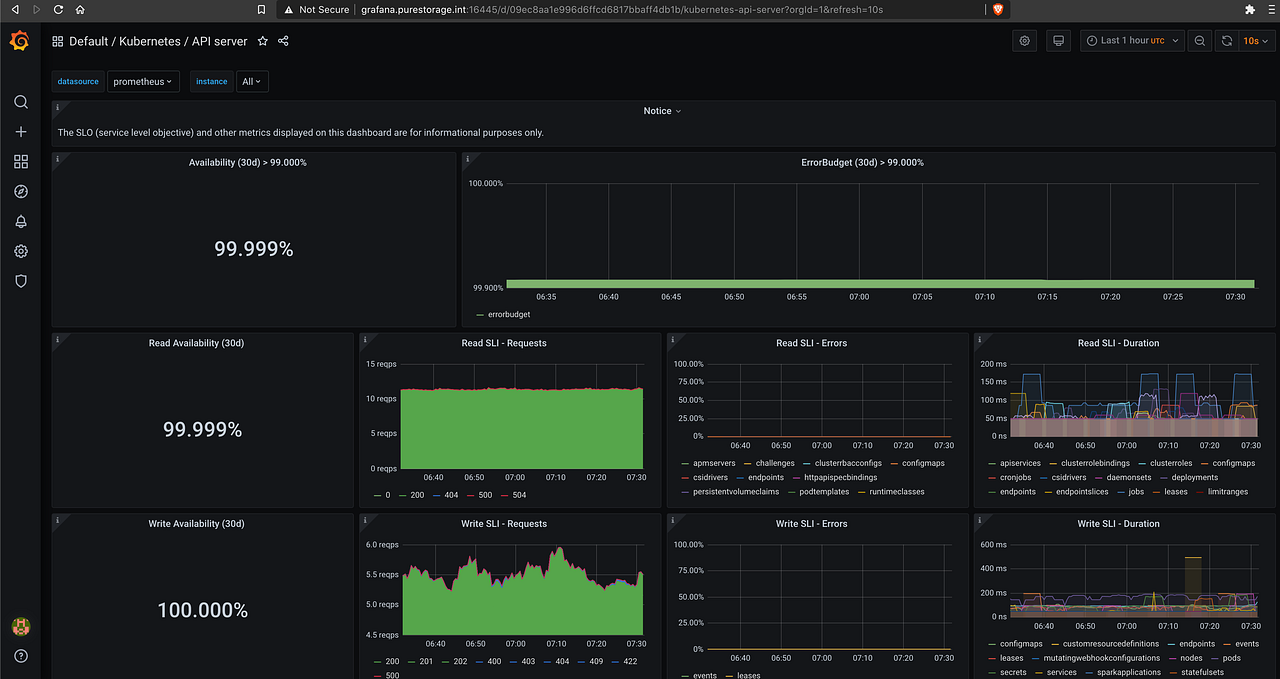Open the Explore compass icon

point(20,191)
